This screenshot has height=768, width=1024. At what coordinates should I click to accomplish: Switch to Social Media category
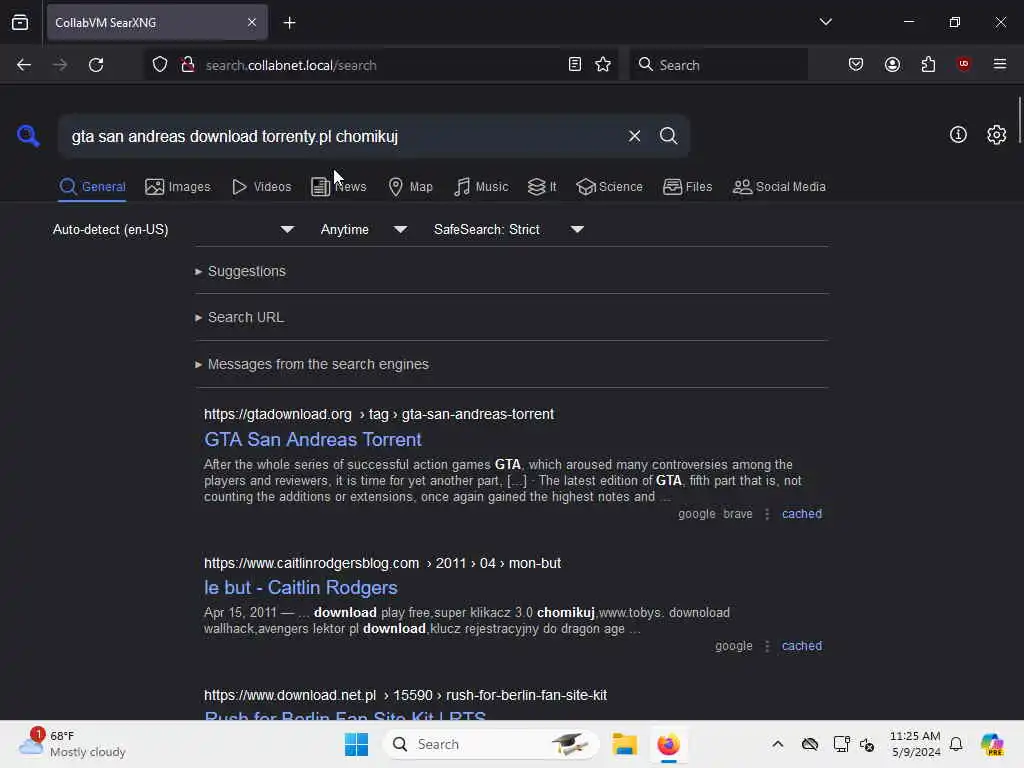coord(779,187)
